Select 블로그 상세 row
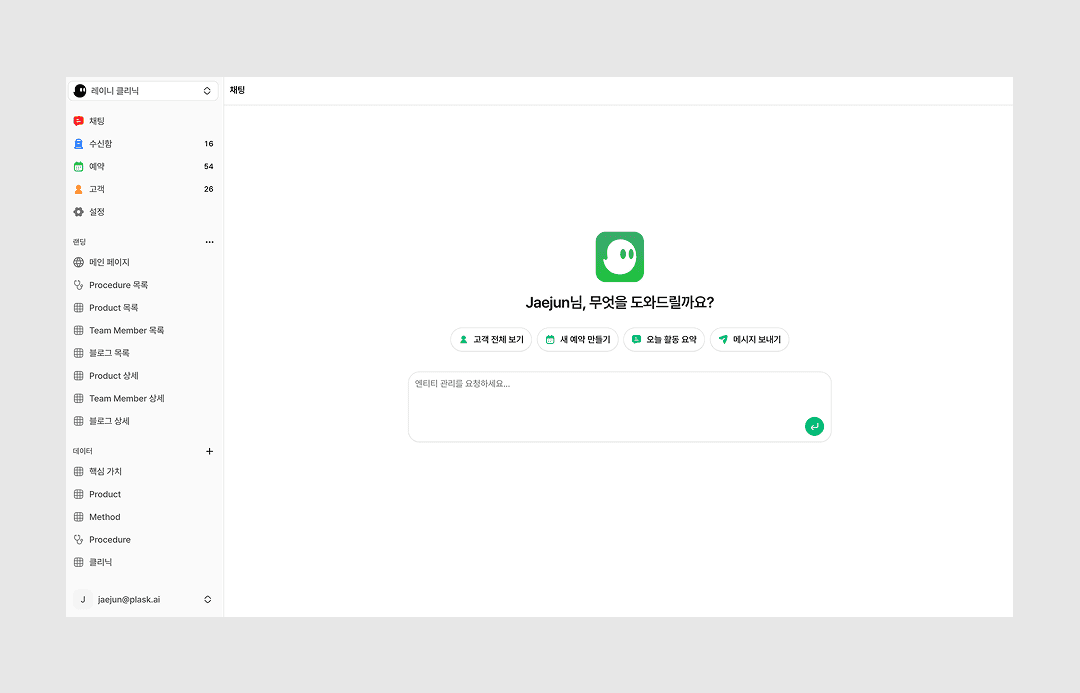The width and height of the screenshot is (1080, 693). [x=143, y=421]
